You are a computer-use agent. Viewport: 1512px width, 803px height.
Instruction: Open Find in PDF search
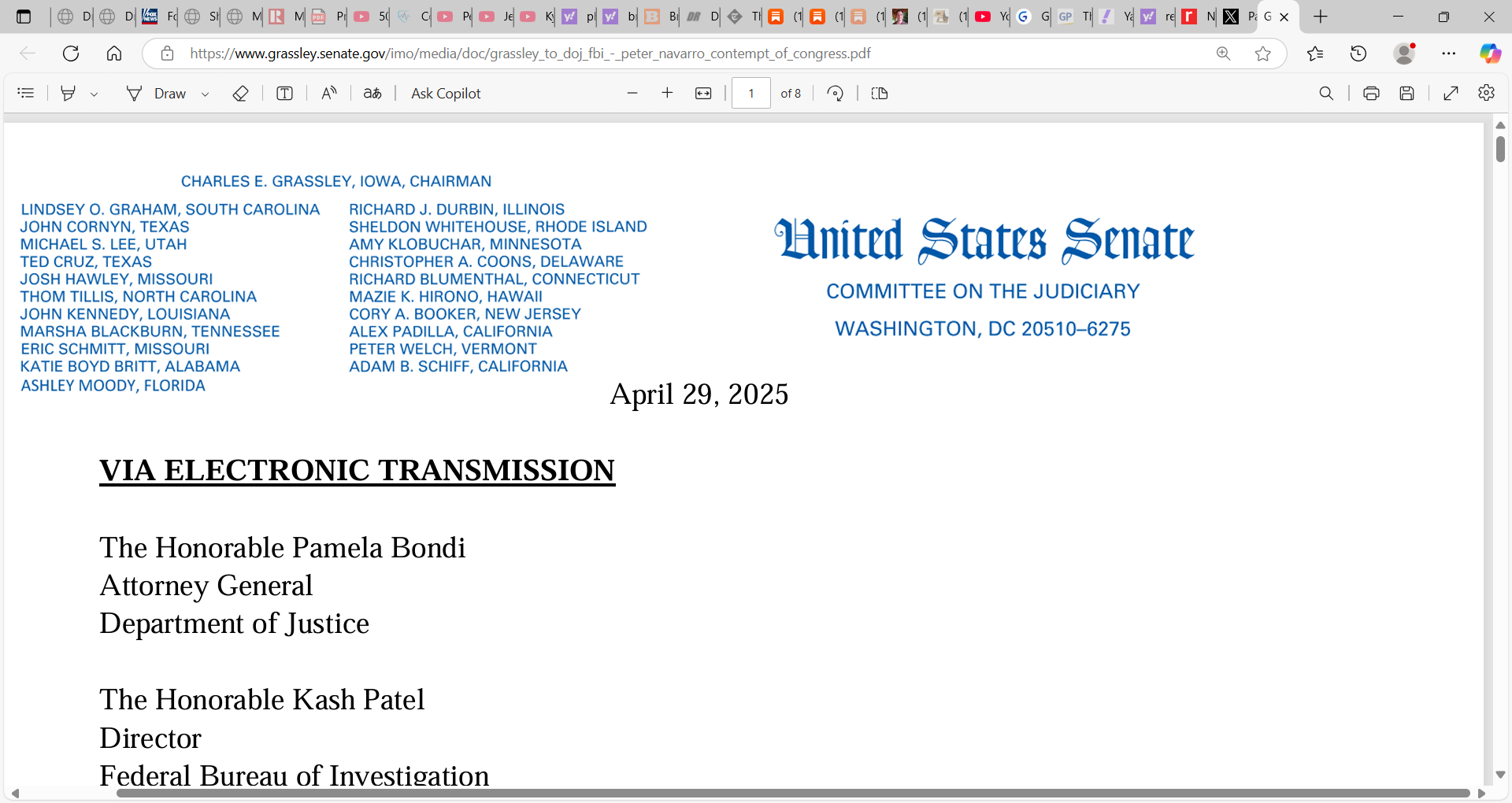(1327, 93)
